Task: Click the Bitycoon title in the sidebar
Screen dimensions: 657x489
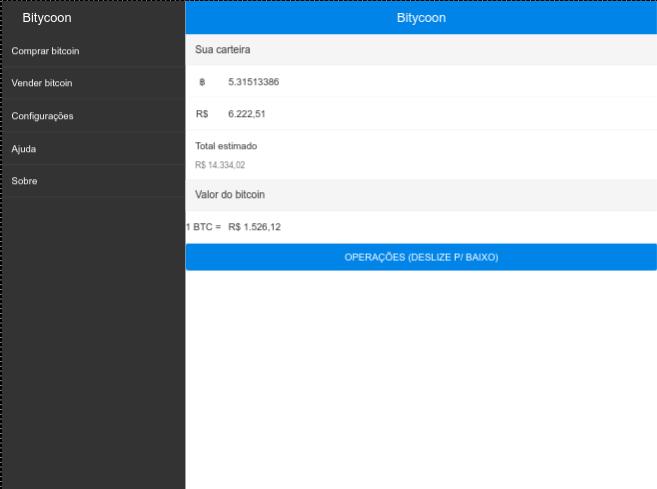Action: coord(47,18)
